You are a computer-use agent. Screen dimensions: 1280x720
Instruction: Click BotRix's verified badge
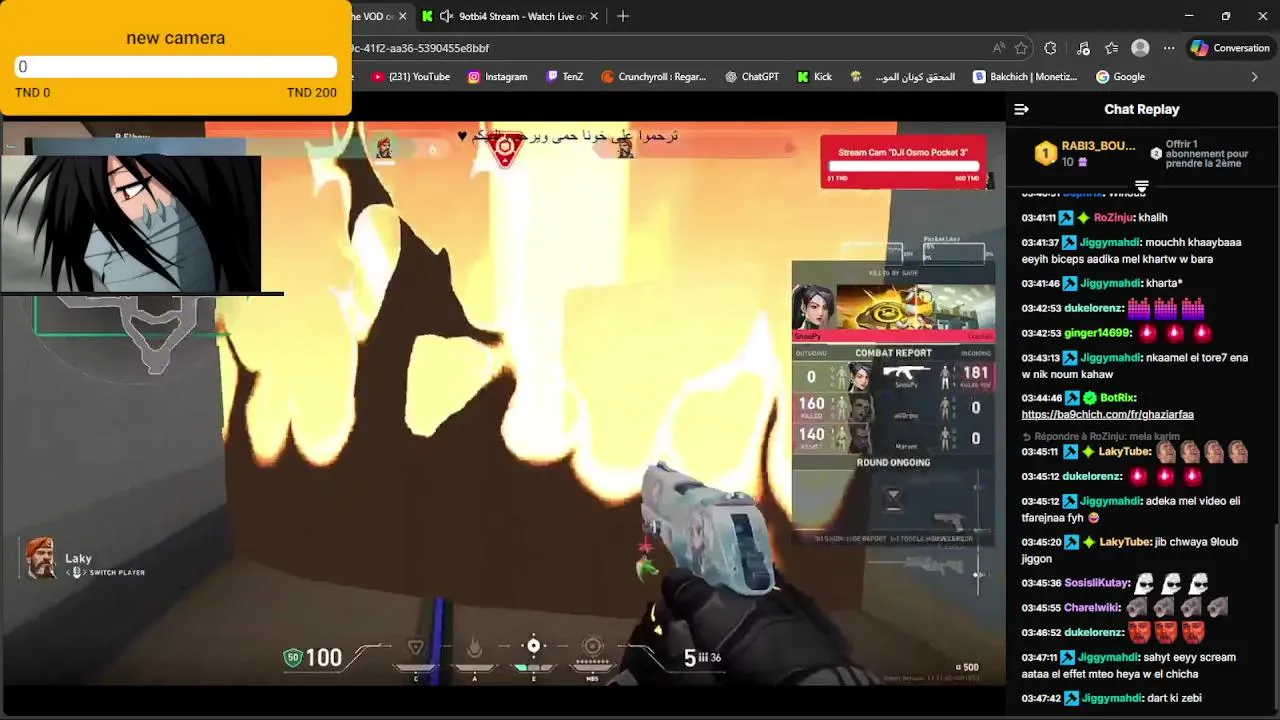tap(1089, 398)
